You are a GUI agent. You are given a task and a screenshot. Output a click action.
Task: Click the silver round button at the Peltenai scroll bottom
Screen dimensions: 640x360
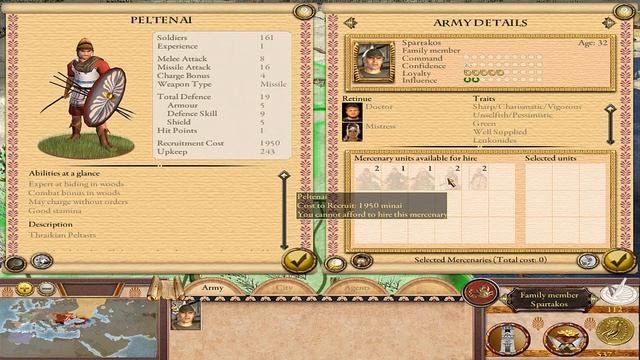tap(42, 261)
